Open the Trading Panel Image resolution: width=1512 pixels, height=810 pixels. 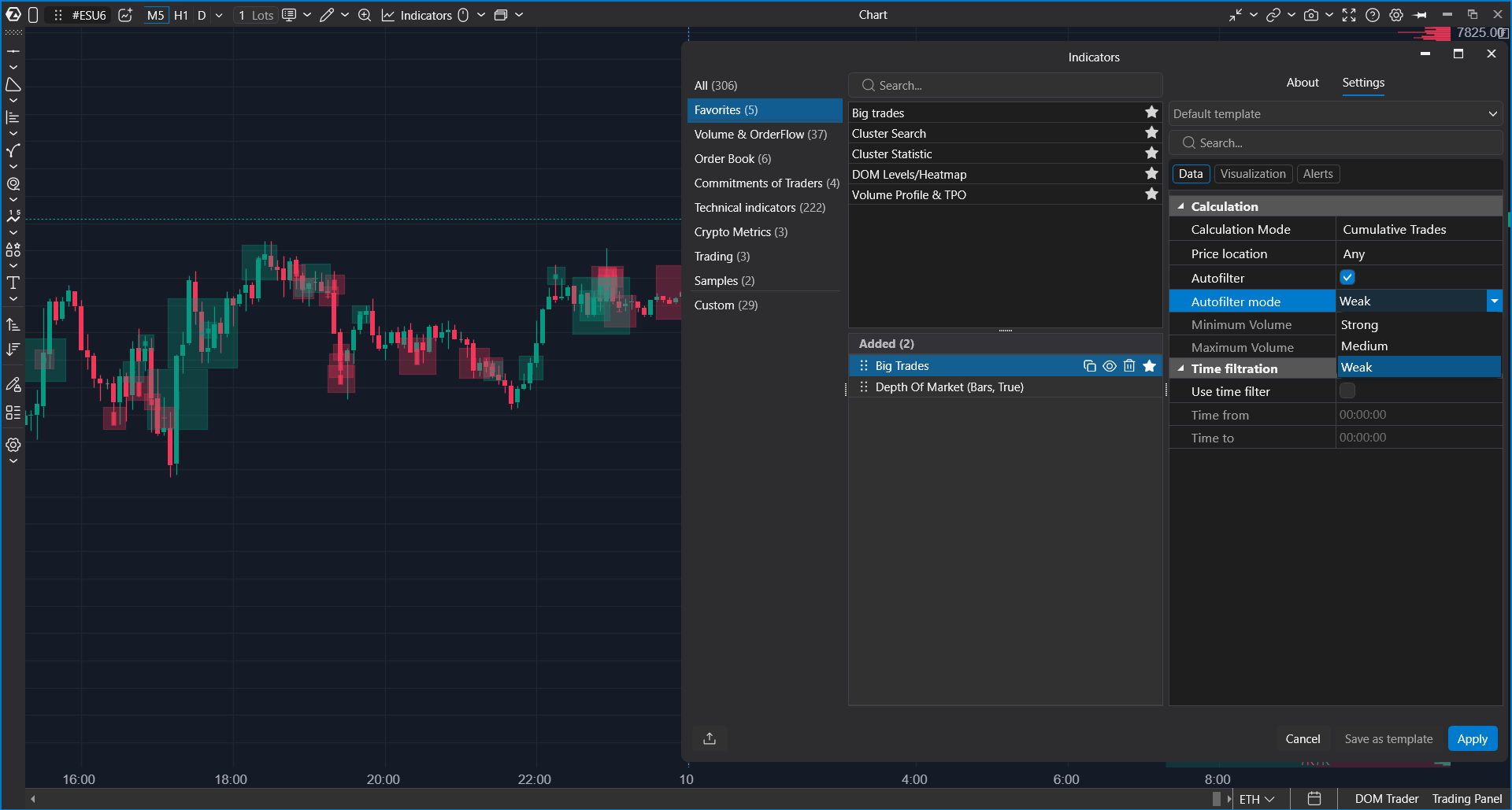point(1466,799)
